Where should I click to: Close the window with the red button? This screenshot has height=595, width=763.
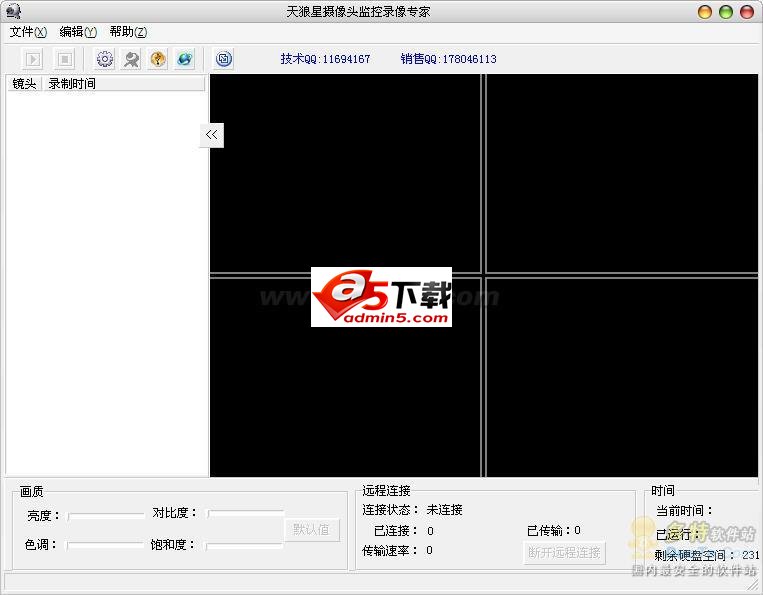point(747,12)
